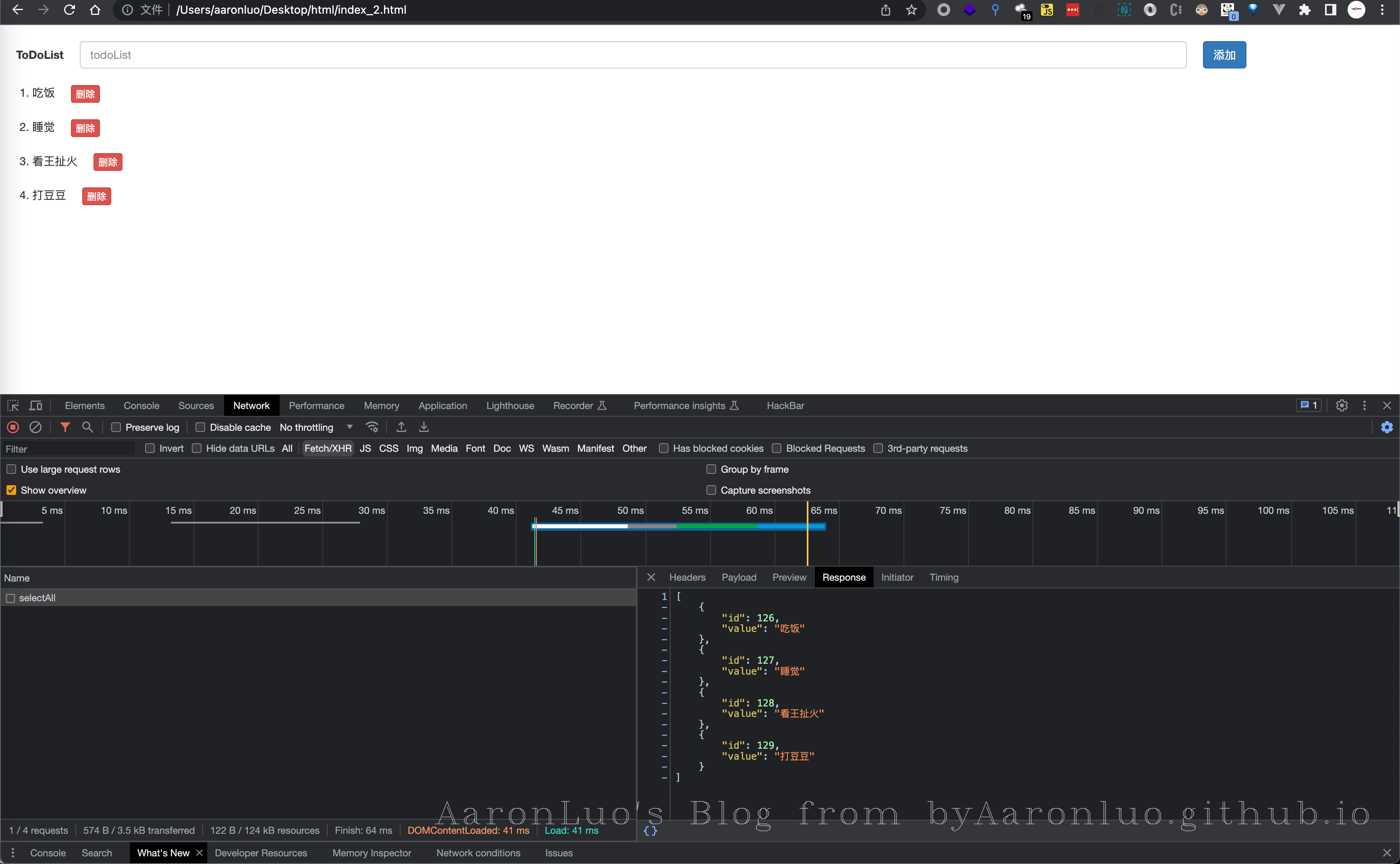Screen dimensions: 1400x864
Task: Open the network search magnifier
Action: 87,427
